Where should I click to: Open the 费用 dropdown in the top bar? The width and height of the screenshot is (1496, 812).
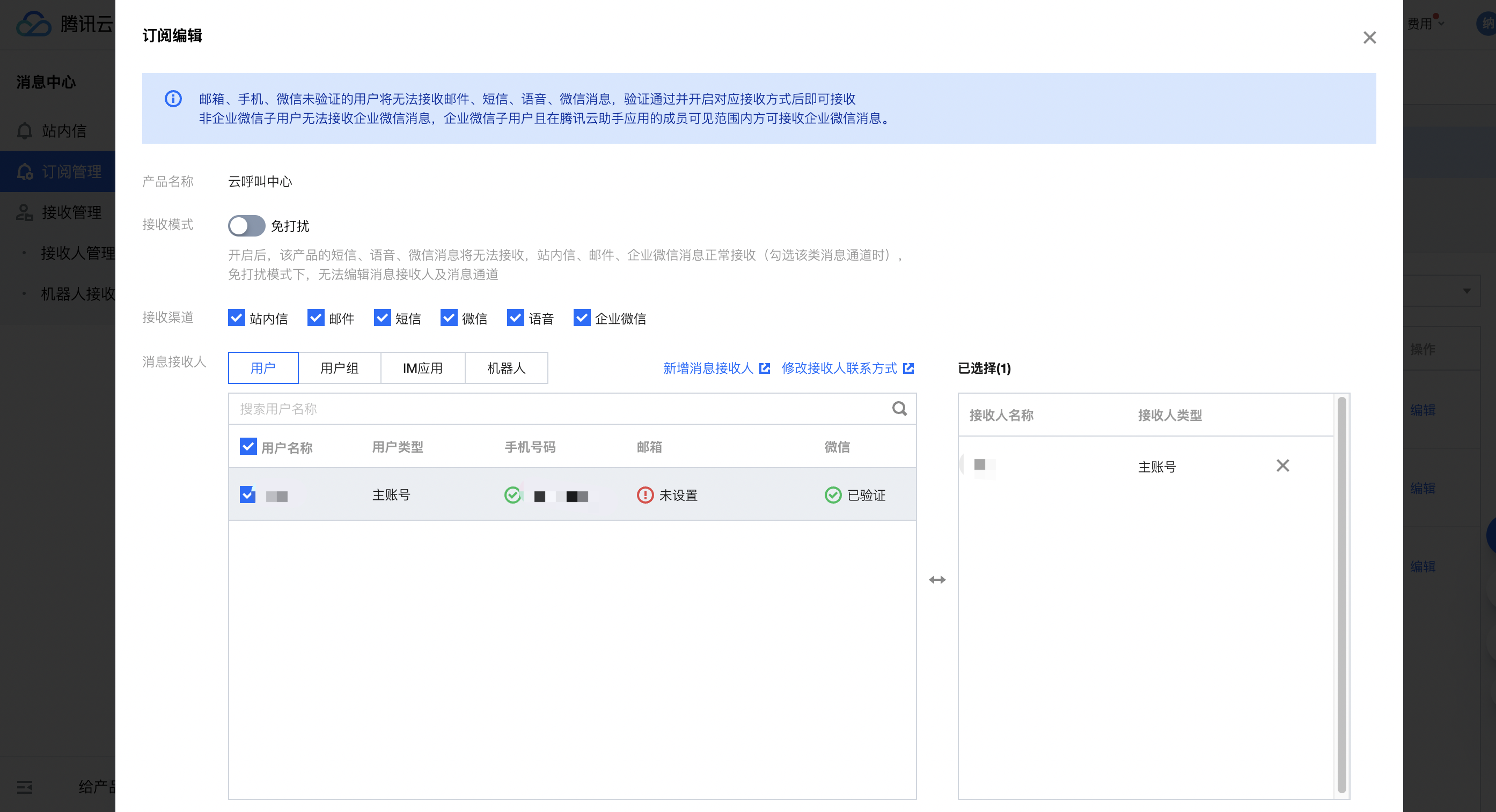click(1425, 24)
